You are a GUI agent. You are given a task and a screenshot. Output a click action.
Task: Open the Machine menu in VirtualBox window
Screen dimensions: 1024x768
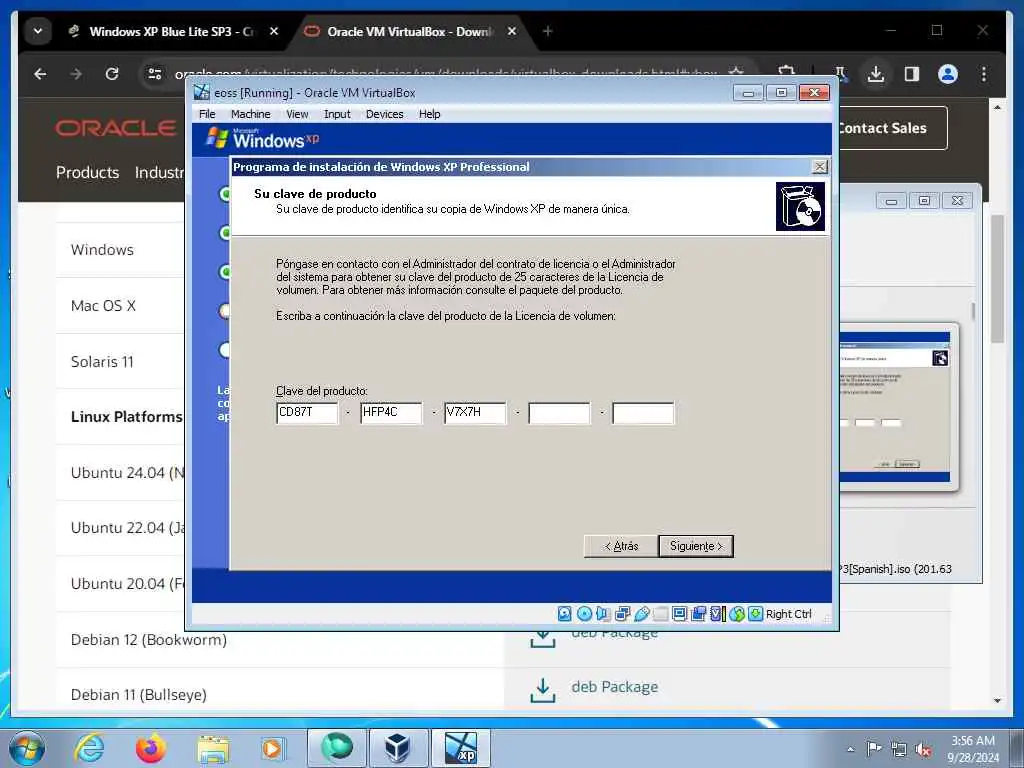pos(251,114)
